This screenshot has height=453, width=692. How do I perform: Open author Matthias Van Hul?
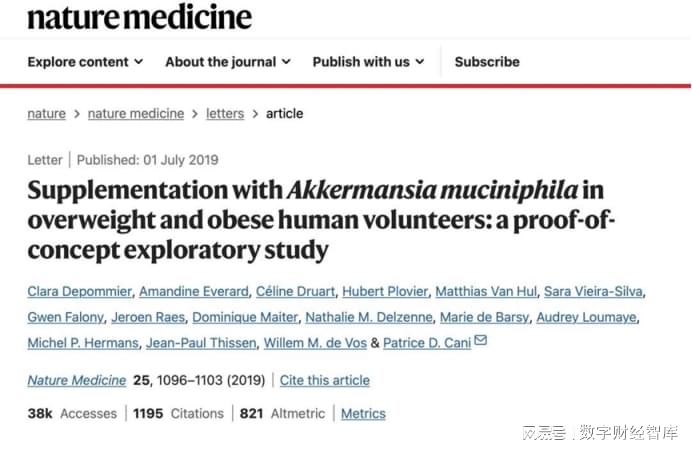486,291
